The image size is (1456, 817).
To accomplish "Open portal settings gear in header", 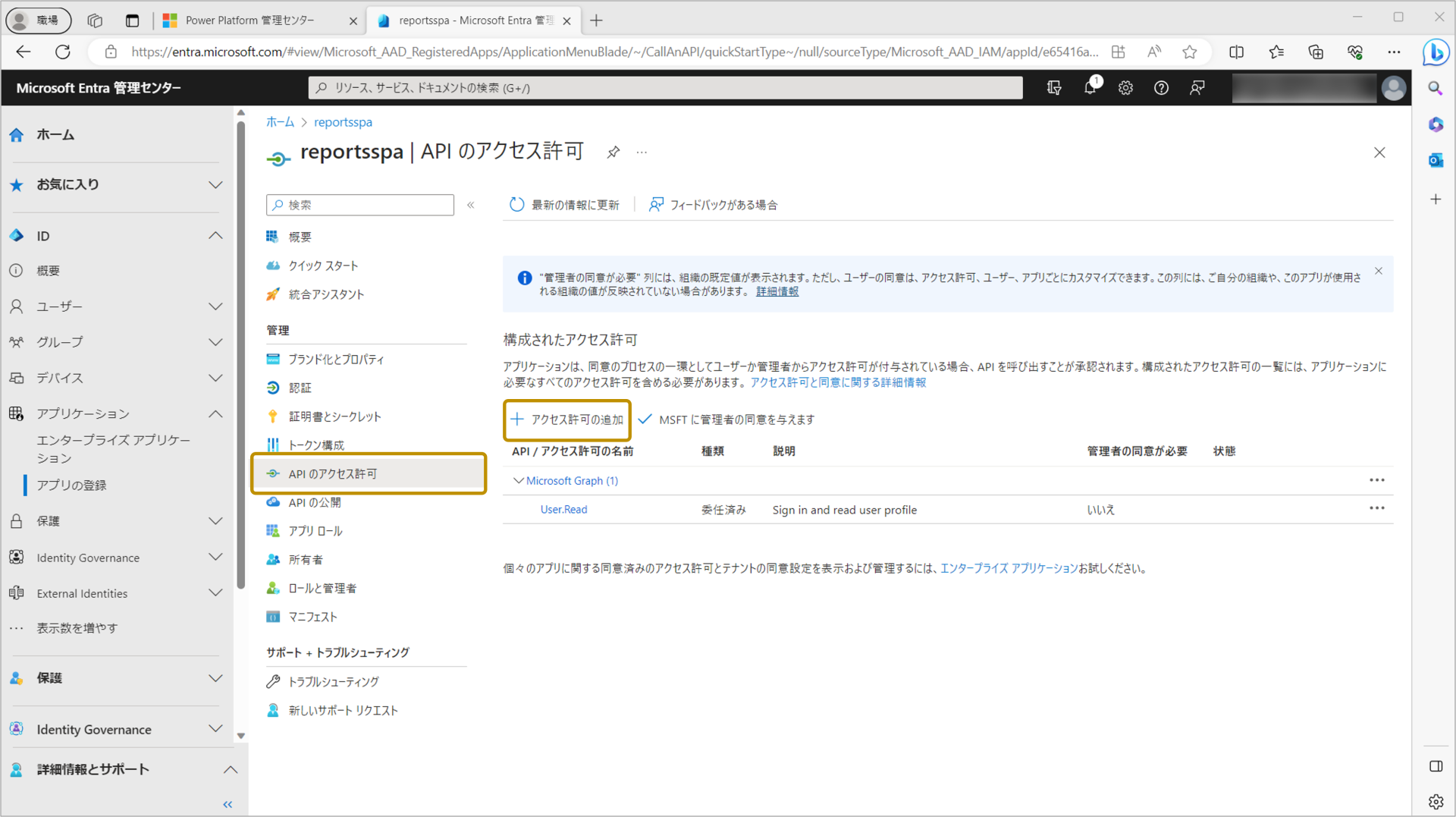I will 1125,88.
